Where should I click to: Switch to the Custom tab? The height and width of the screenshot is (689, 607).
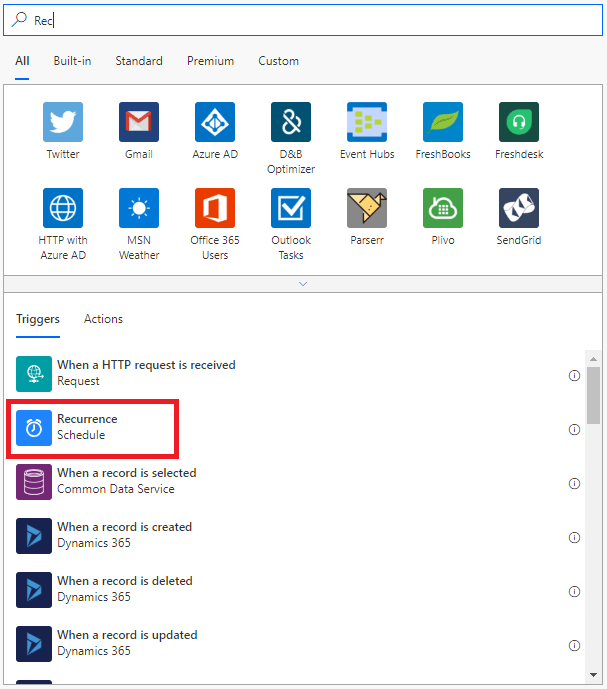pos(278,61)
